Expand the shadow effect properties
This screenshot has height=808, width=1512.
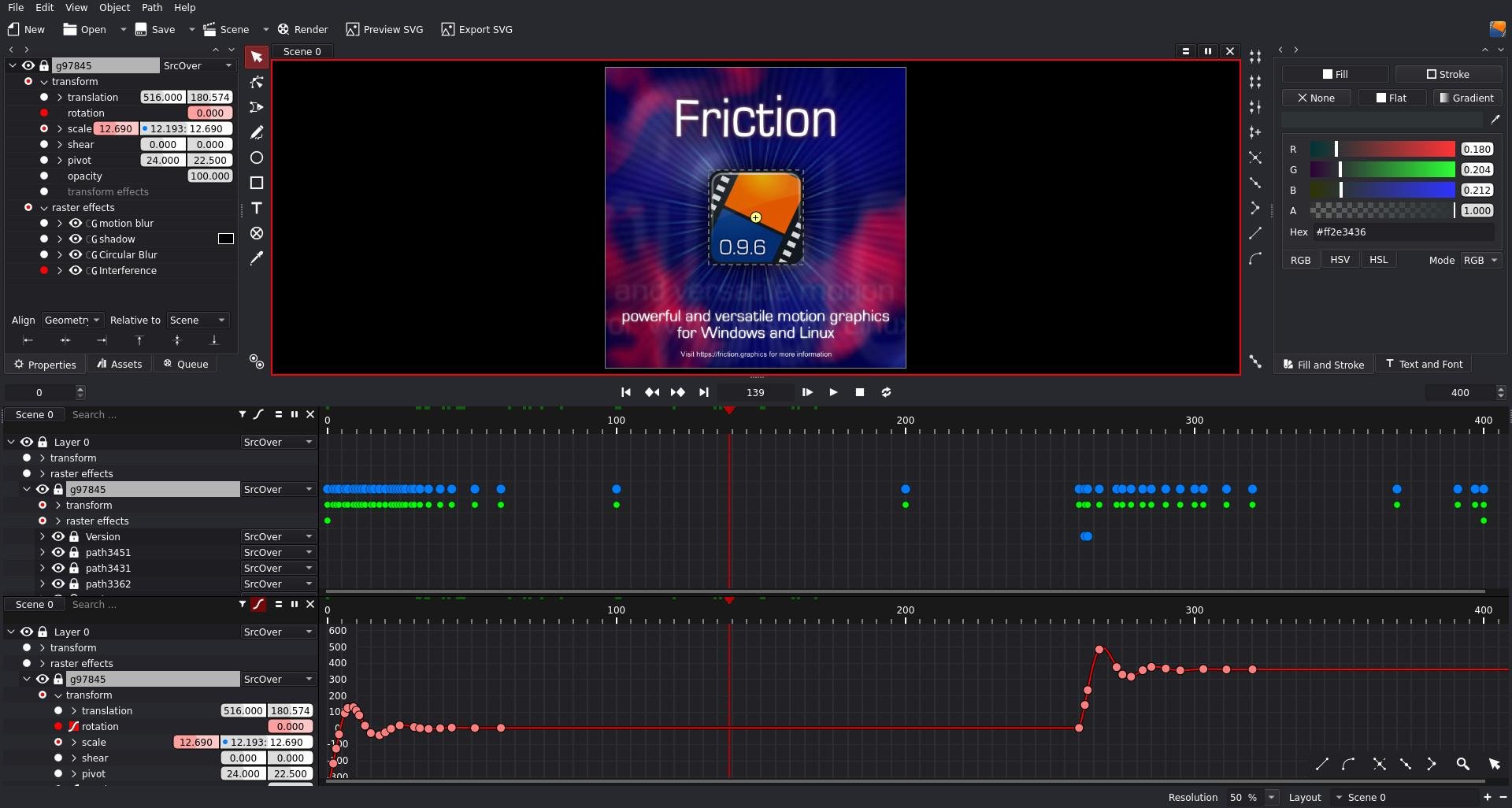pos(60,239)
